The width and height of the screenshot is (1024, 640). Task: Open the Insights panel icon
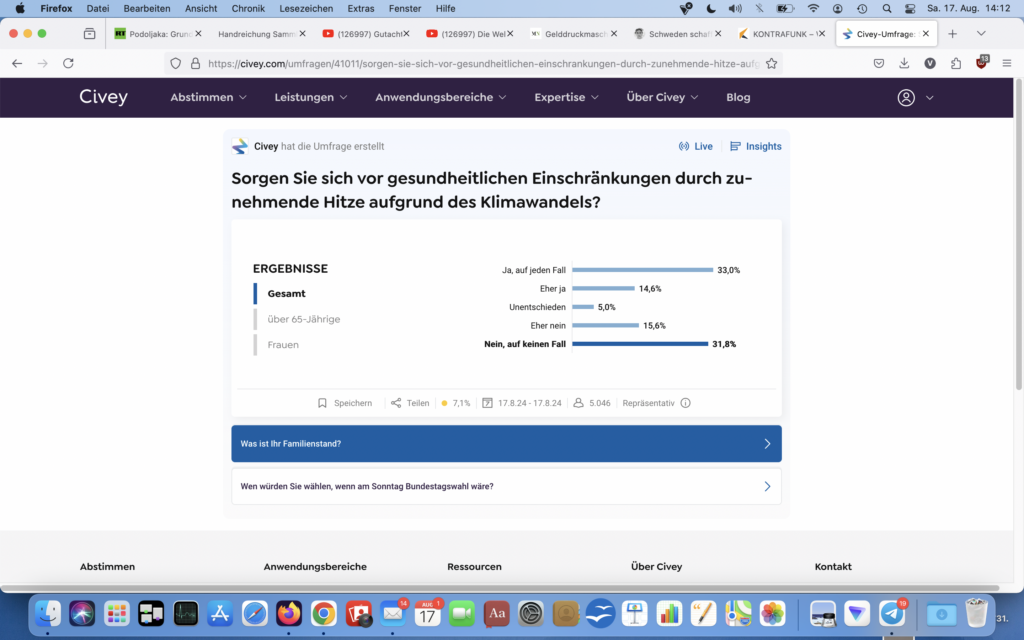pos(735,146)
